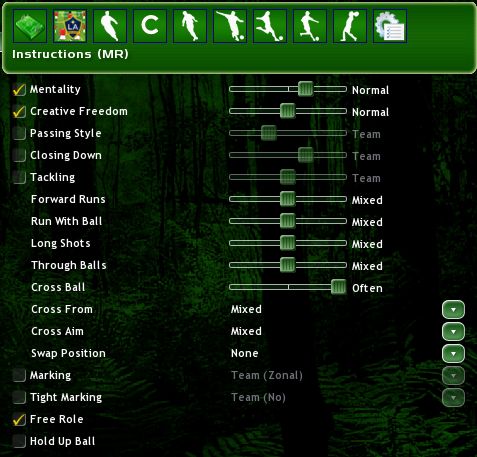Click the Passing Style slider handle

tap(269, 133)
